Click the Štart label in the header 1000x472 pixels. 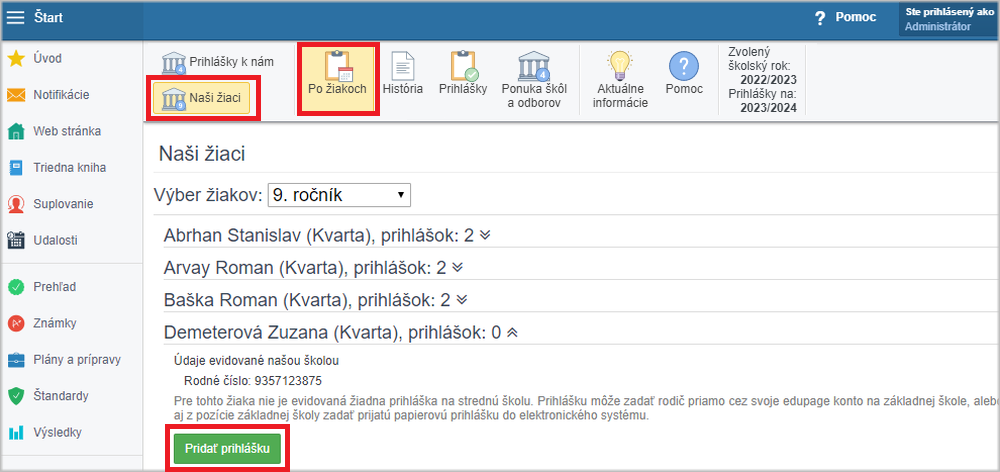point(48,18)
